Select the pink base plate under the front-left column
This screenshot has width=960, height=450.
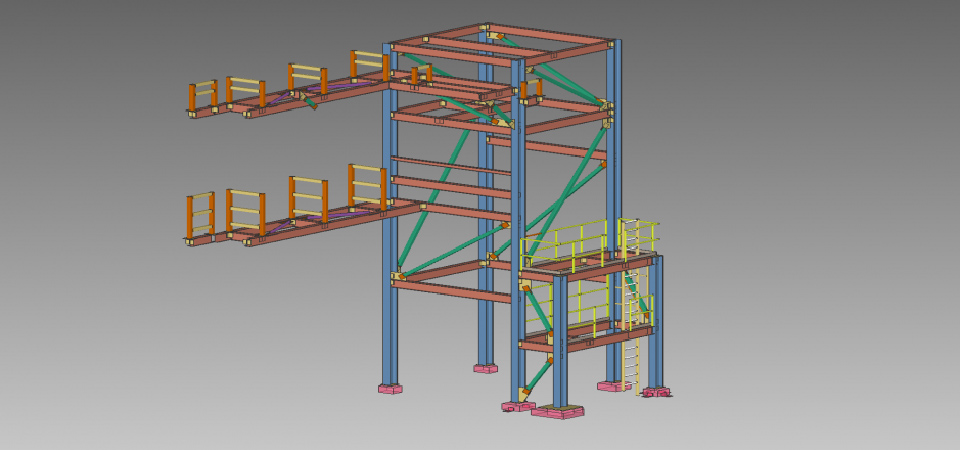click(x=390, y=388)
